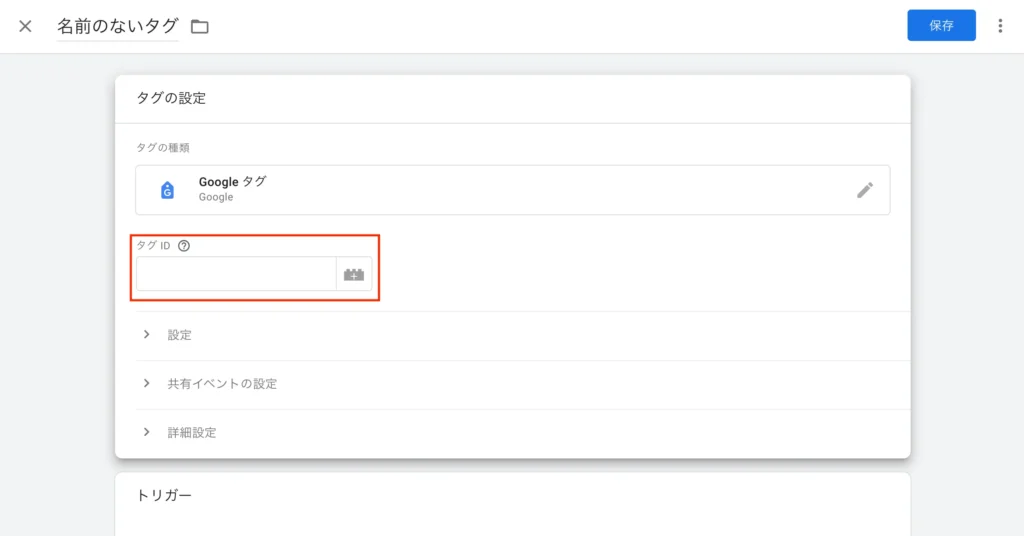Click the 詳細設定 label

tap(192, 433)
